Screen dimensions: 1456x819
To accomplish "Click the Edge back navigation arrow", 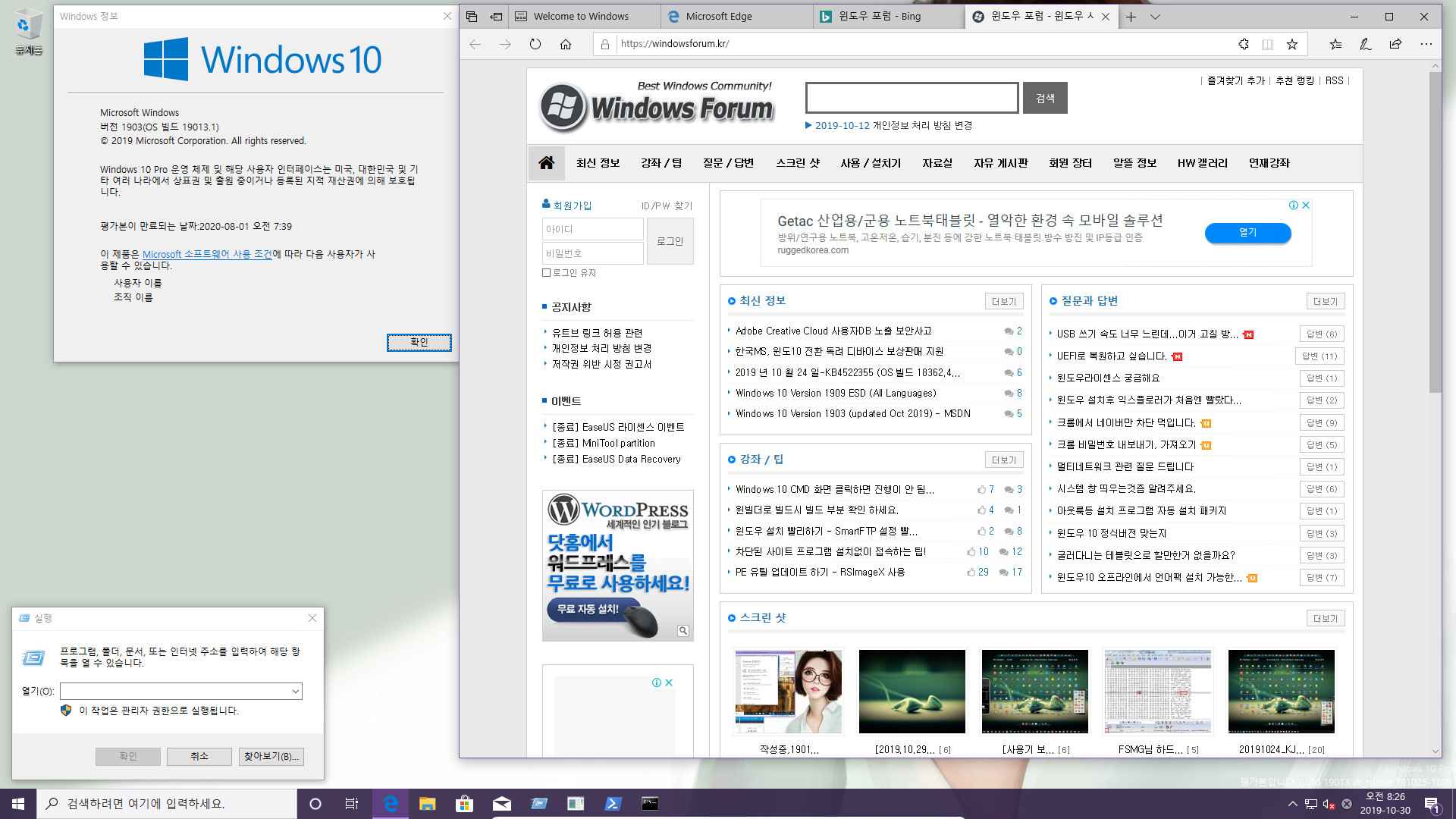I will tap(475, 44).
